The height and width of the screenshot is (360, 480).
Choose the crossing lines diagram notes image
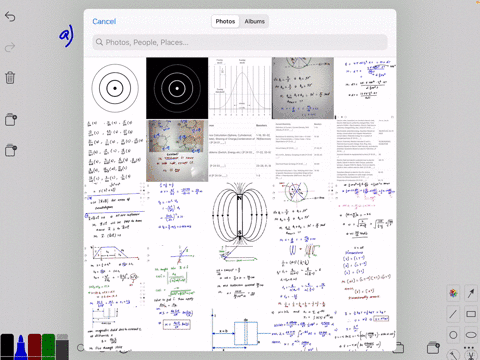177,276
